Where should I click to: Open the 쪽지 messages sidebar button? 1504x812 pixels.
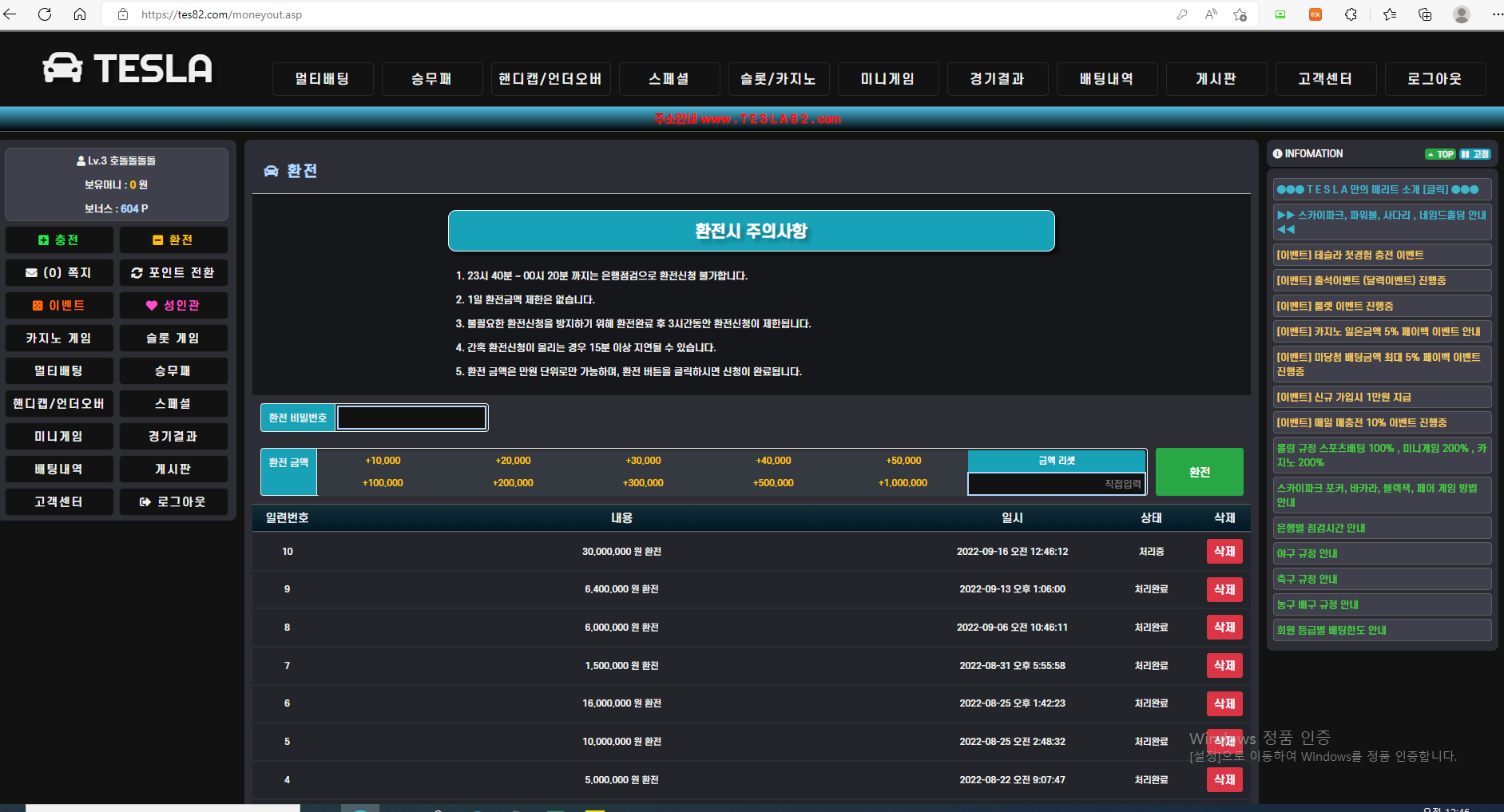(x=58, y=272)
